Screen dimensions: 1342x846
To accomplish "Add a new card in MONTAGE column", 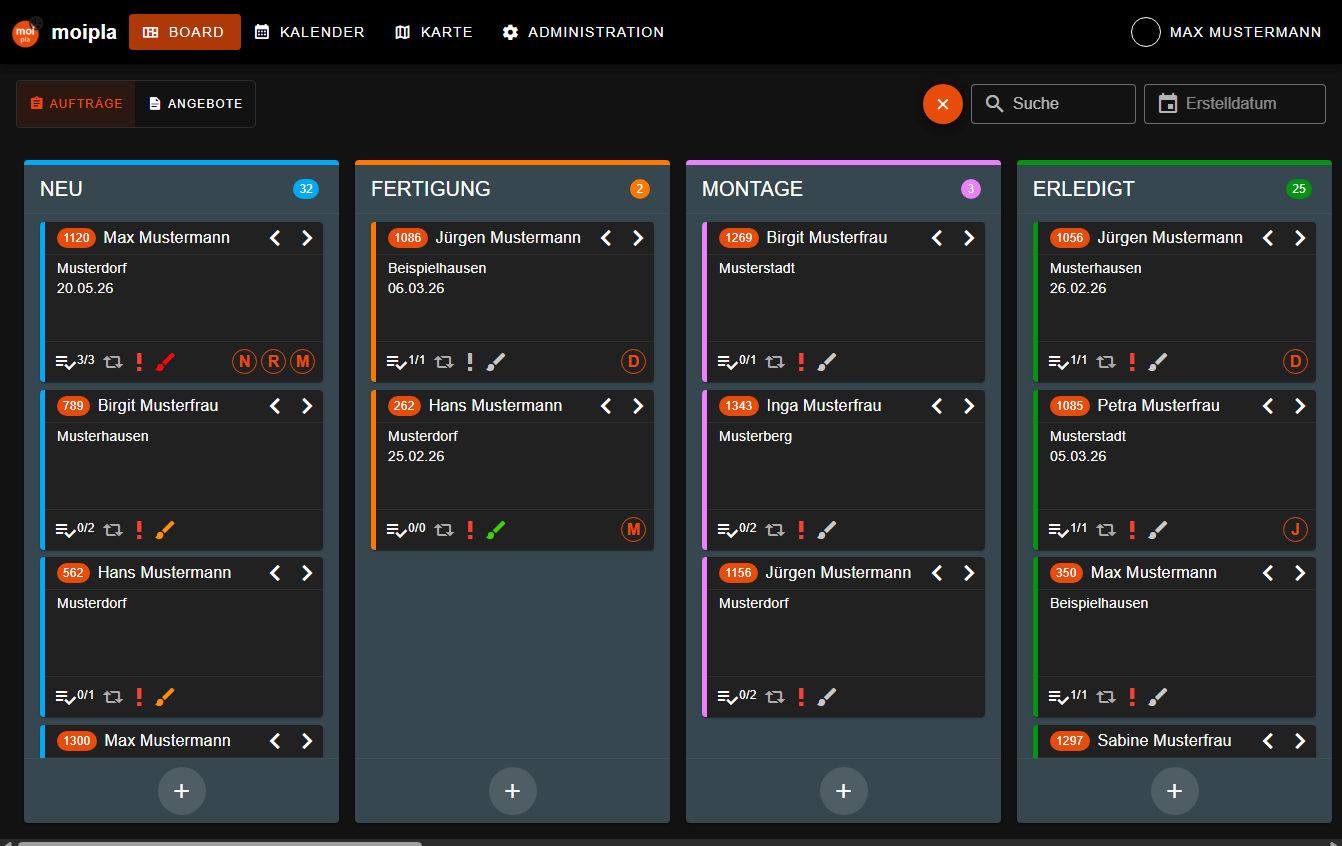I will 843,791.
